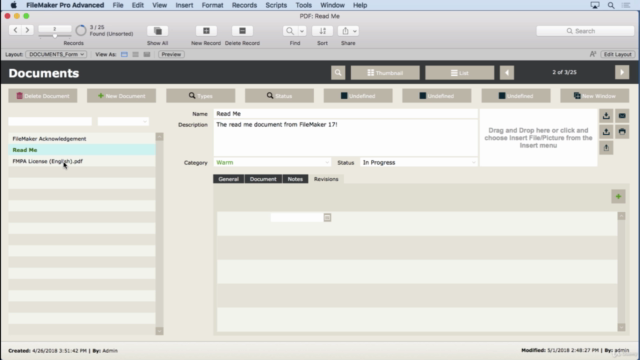Switch to Table view icon
The width and height of the screenshot is (640, 360).
[147, 54]
